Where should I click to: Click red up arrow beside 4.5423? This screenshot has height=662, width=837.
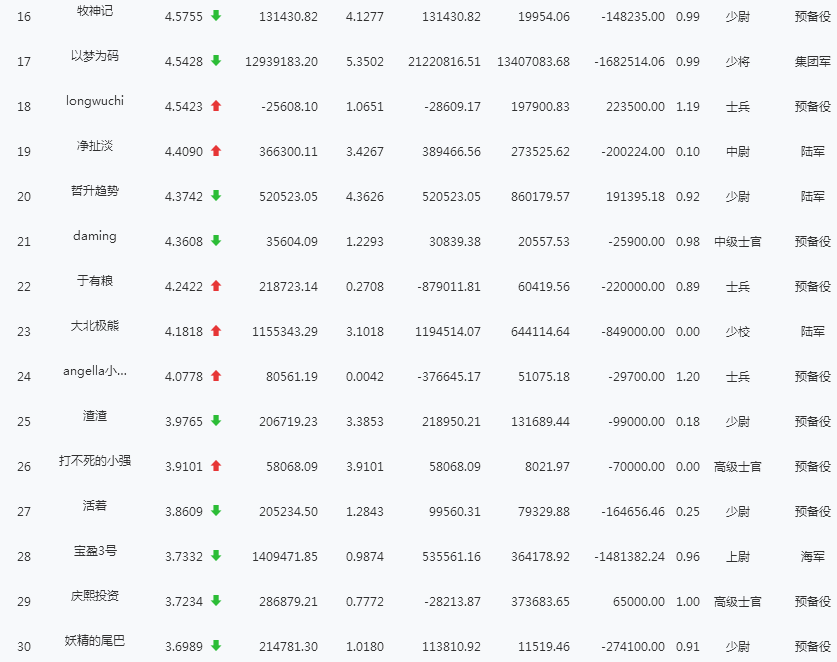point(216,106)
